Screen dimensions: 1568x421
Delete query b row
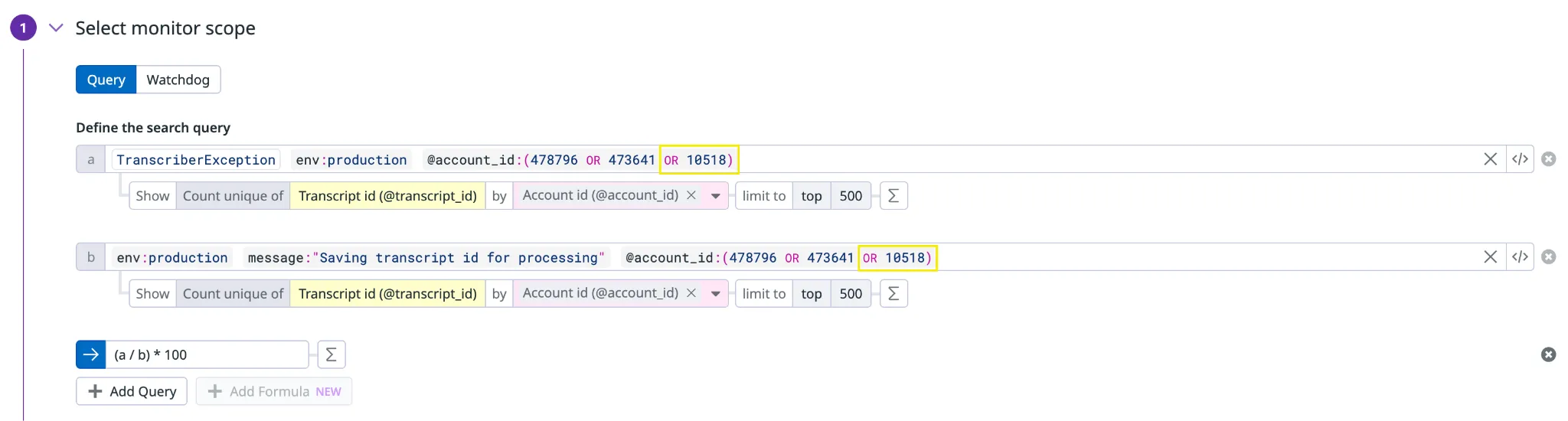pos(1548,257)
